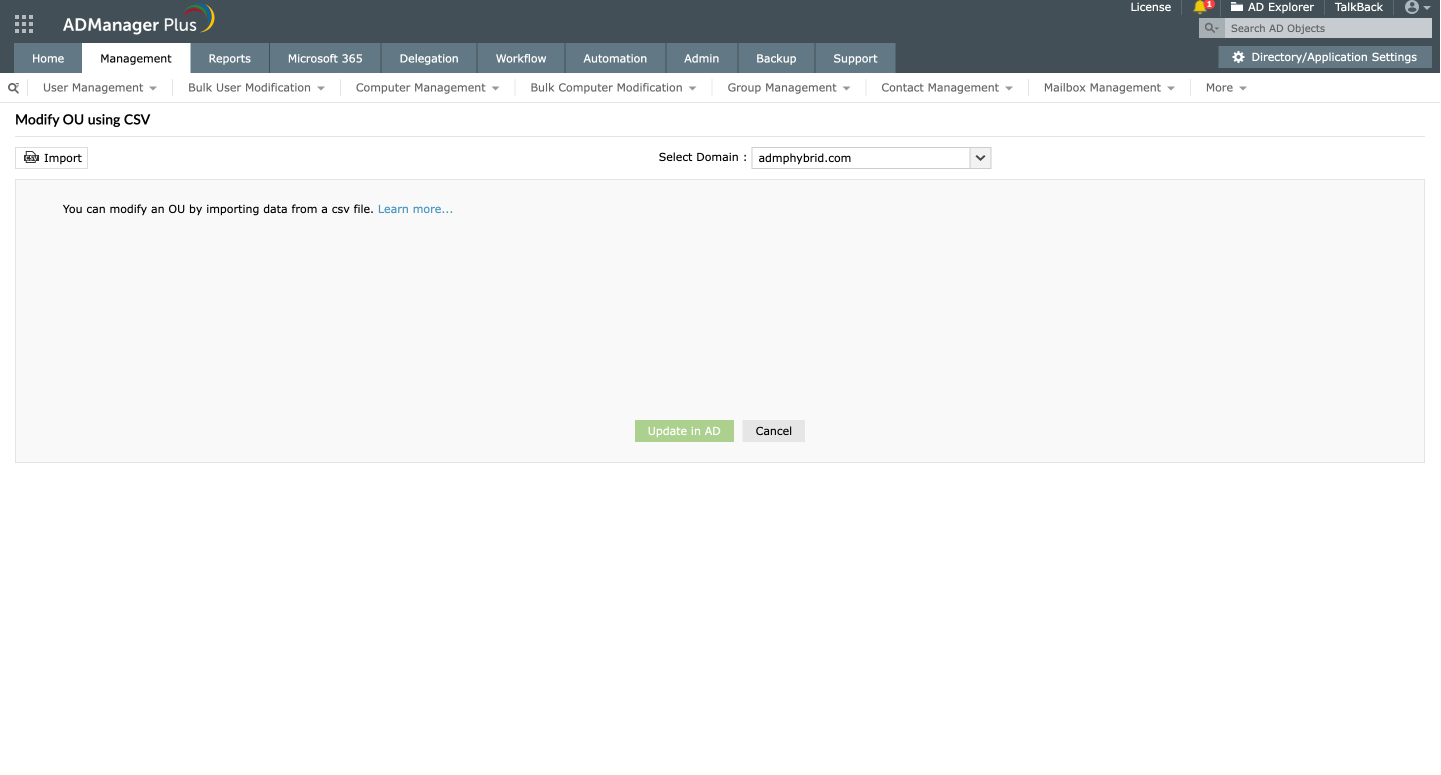The height and width of the screenshot is (775, 1441).
Task: Click the ADManager Plus logo
Action: click(138, 21)
